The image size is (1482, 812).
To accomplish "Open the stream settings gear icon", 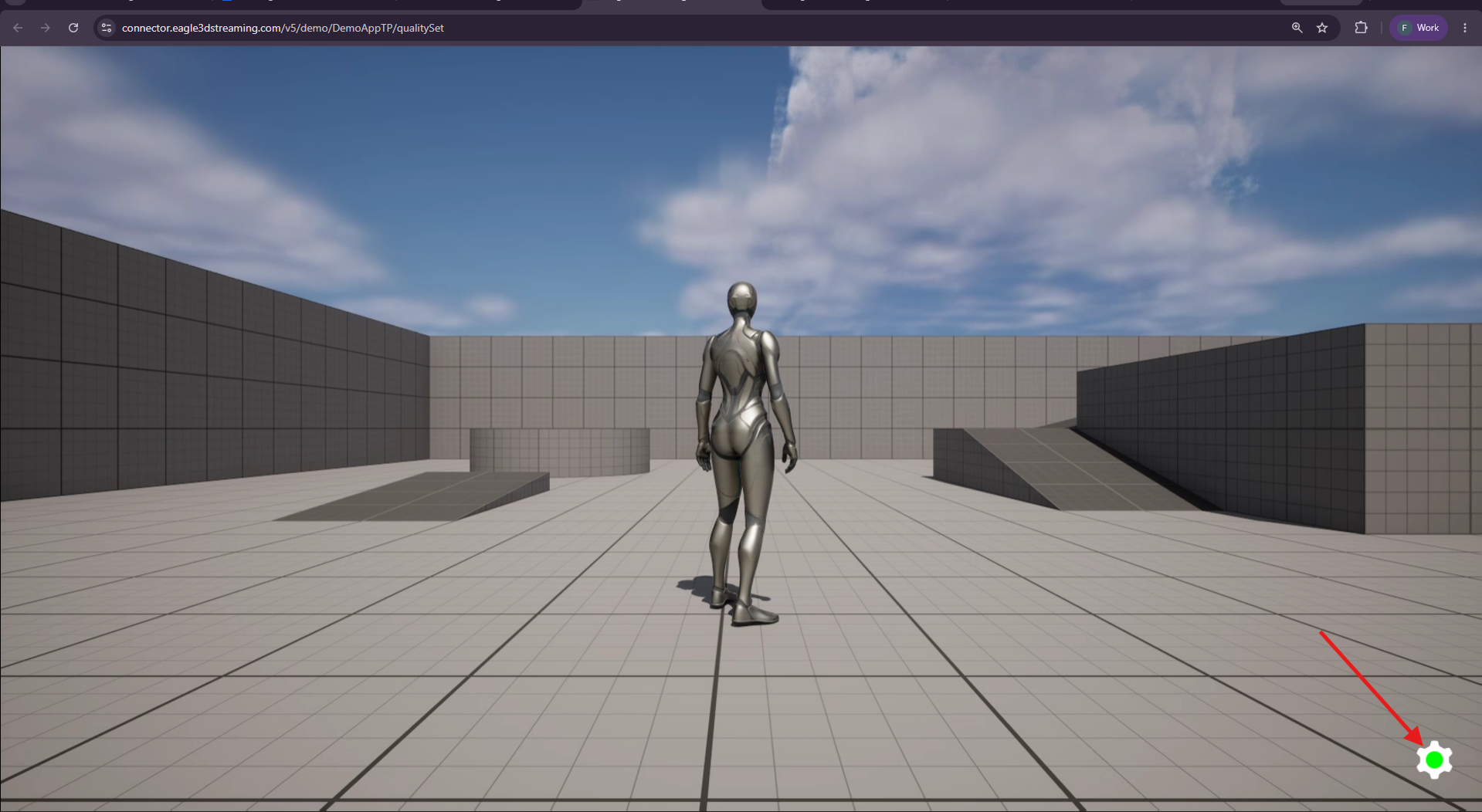I will [1434, 760].
